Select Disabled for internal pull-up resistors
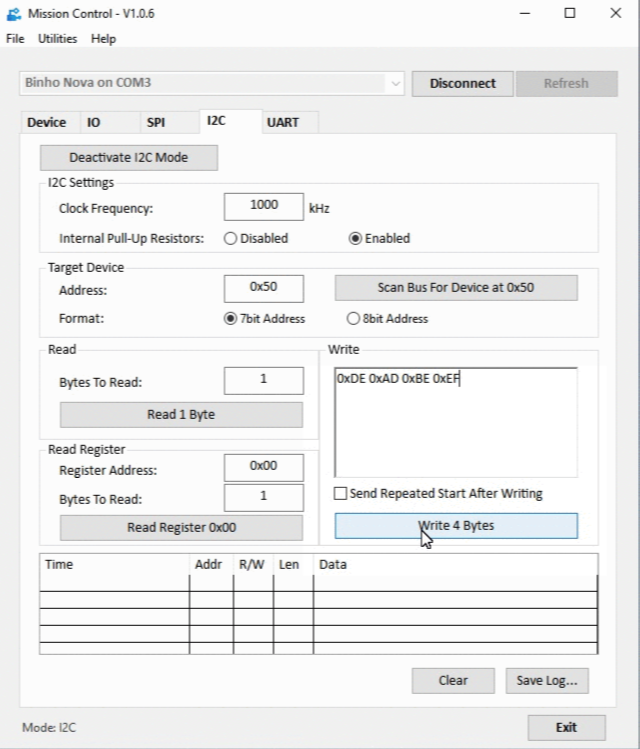Viewport: 640px width, 749px height. click(x=230, y=239)
